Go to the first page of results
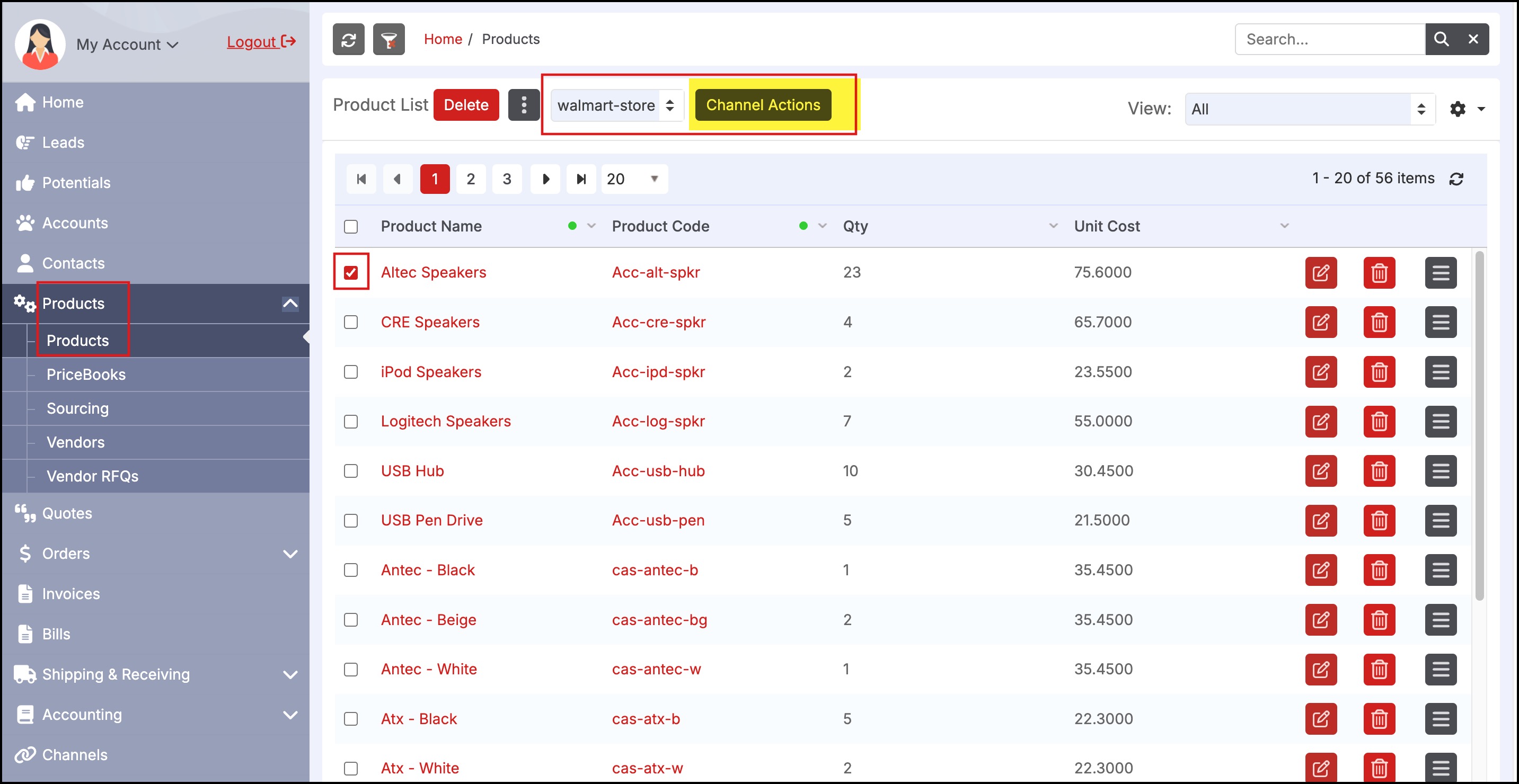The image size is (1519, 784). coord(361,179)
